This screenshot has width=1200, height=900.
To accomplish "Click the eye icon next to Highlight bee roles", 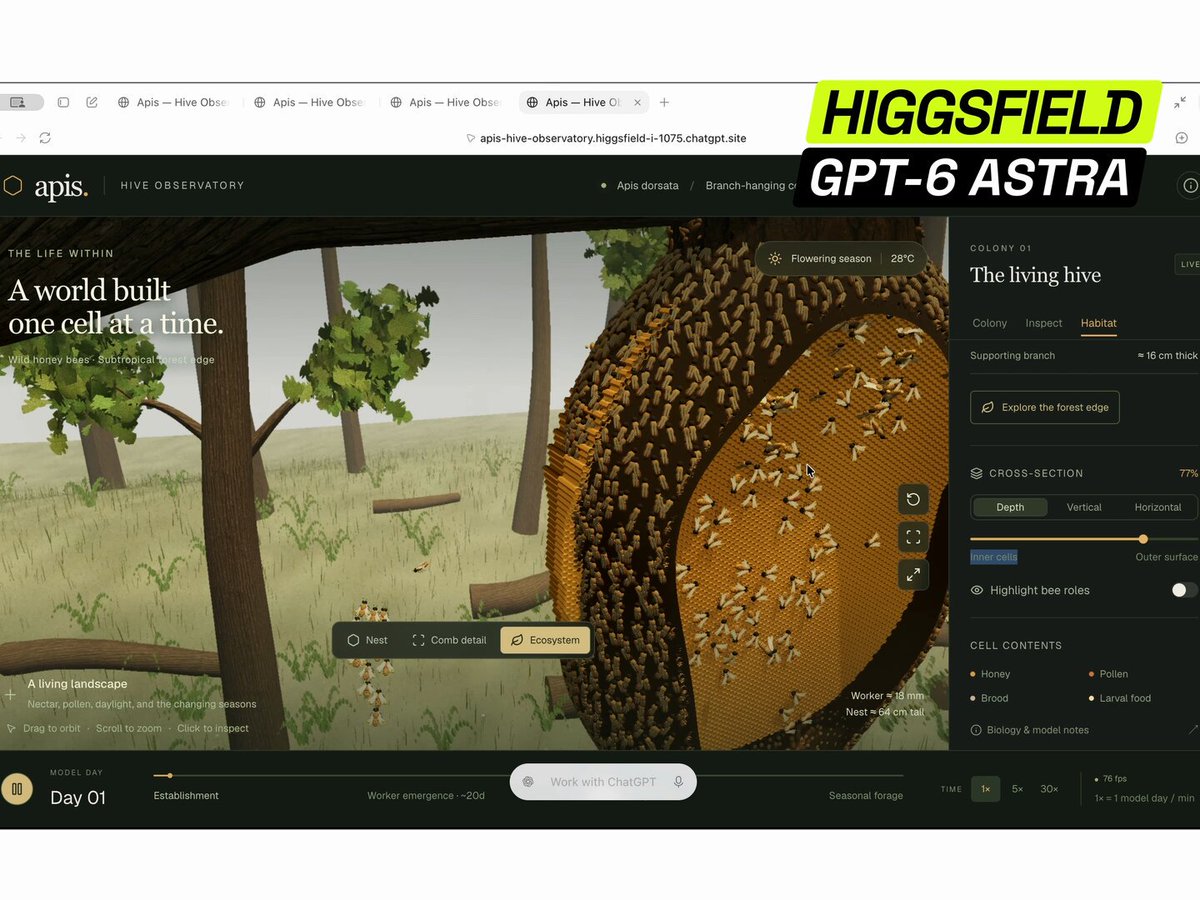I will (x=977, y=590).
